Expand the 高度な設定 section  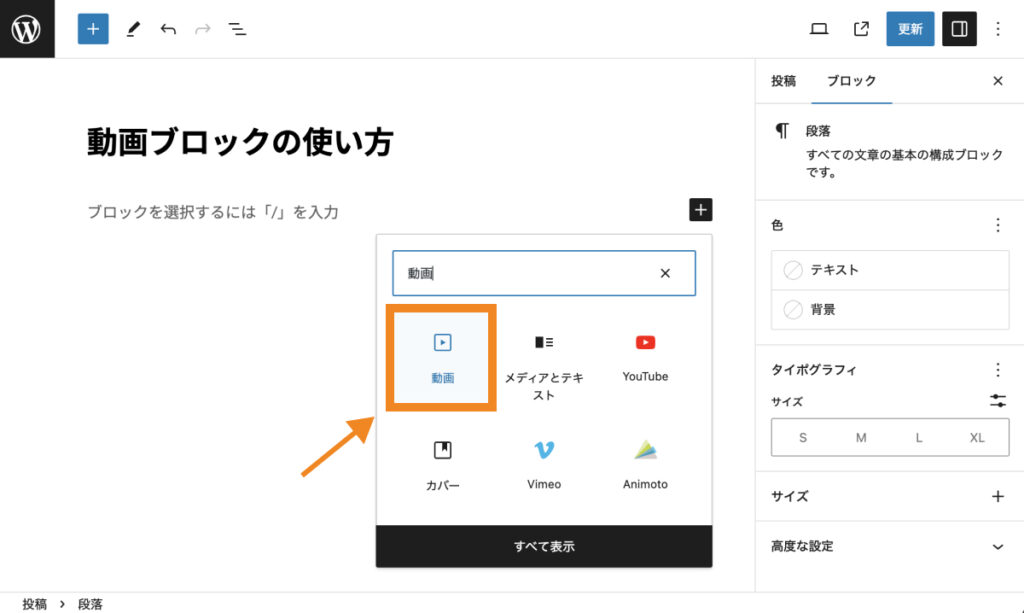[889, 546]
